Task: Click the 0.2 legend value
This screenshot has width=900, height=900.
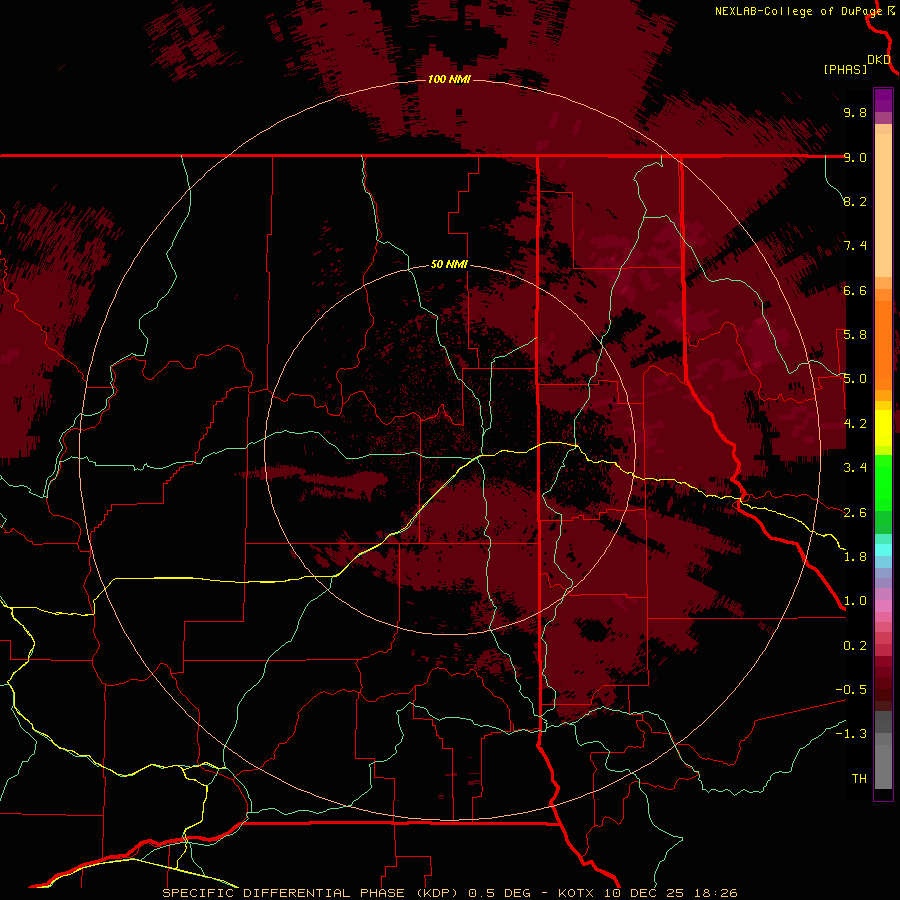Action: click(x=855, y=646)
